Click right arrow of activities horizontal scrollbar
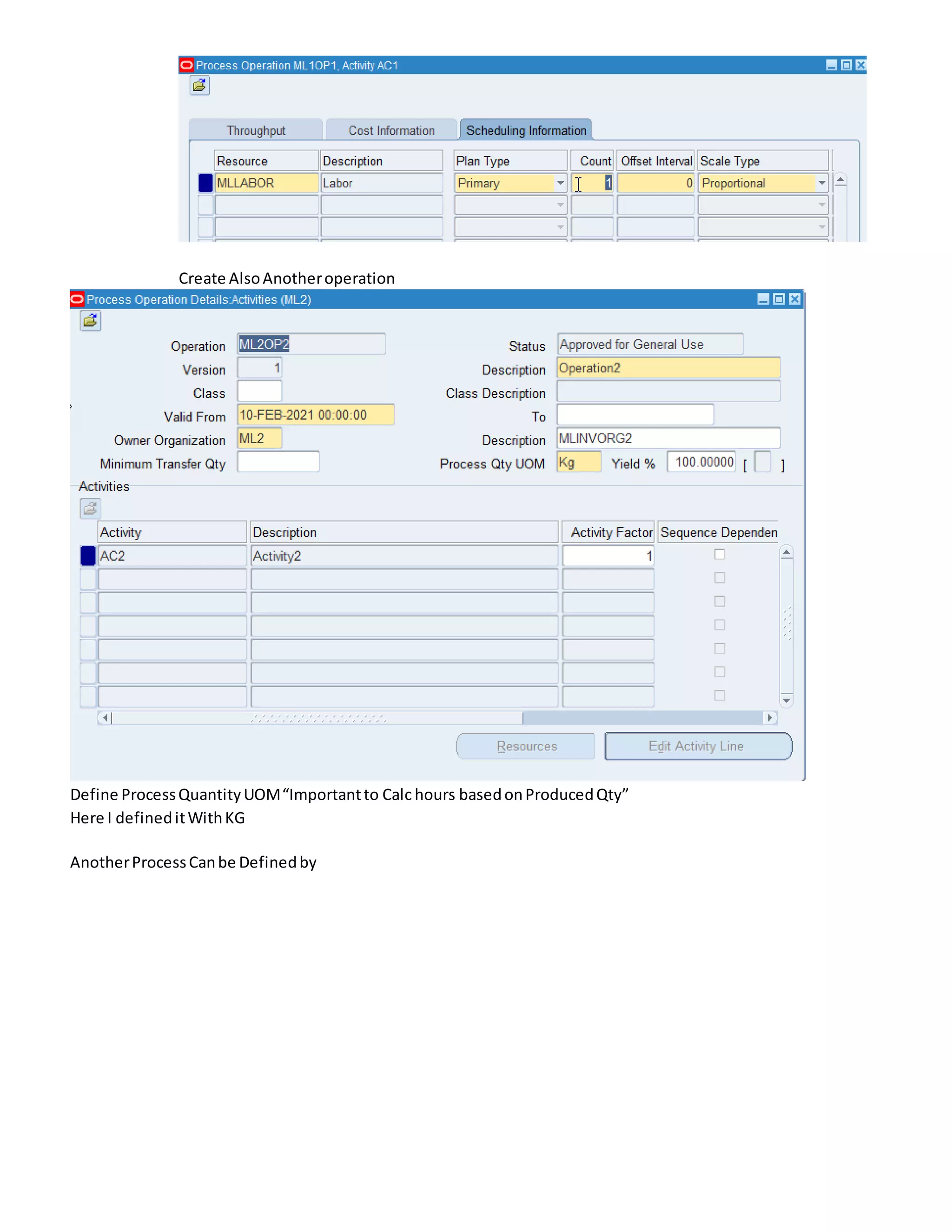 pos(770,718)
